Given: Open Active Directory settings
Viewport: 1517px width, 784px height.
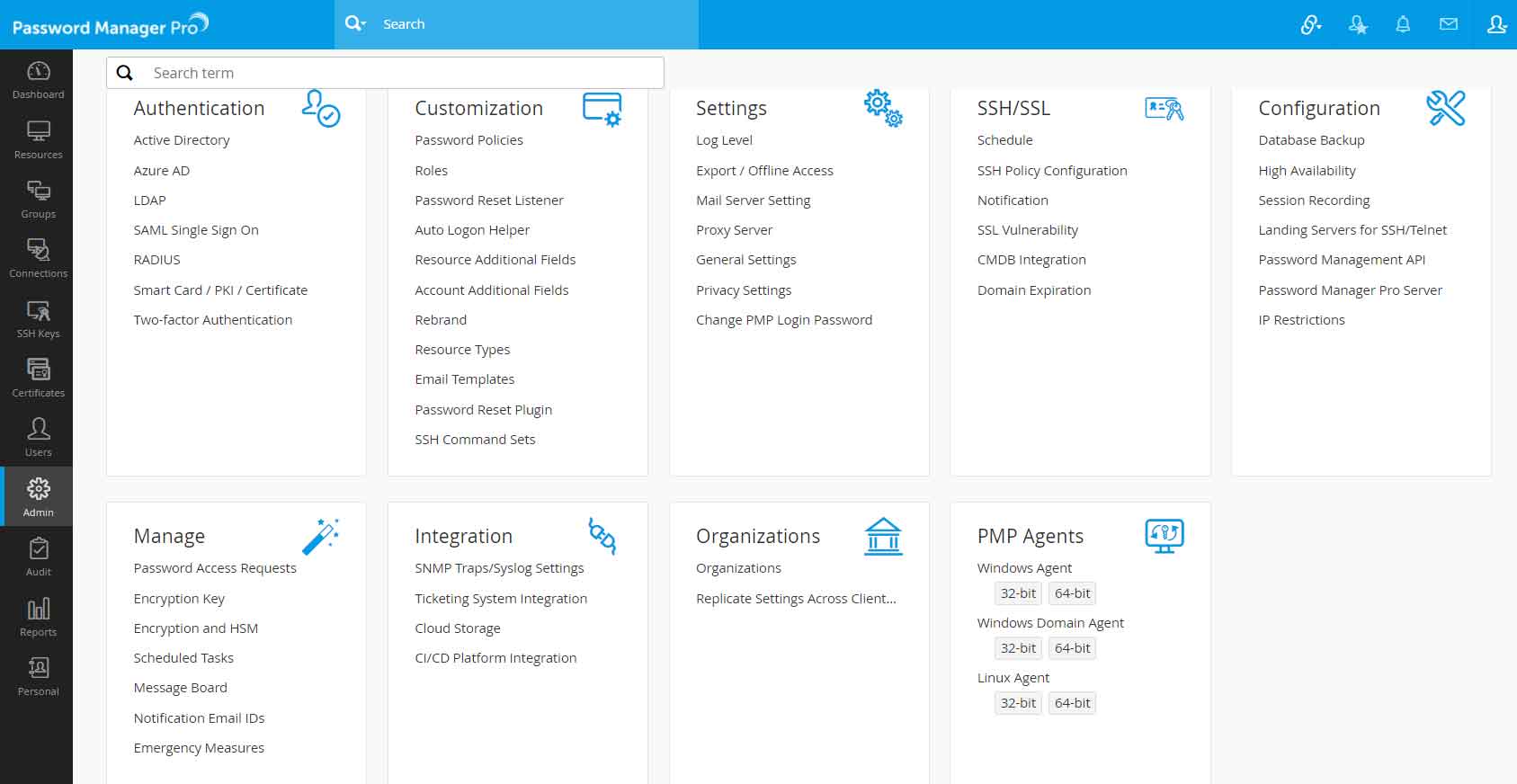Looking at the screenshot, I should (x=182, y=140).
